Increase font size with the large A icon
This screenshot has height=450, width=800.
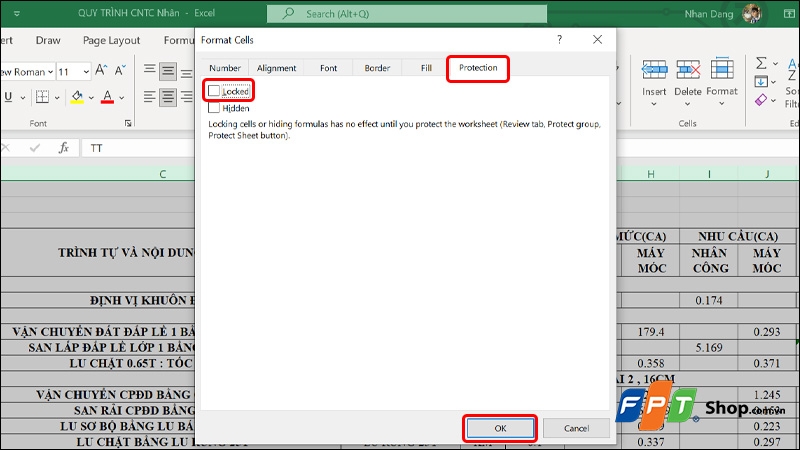tap(101, 70)
